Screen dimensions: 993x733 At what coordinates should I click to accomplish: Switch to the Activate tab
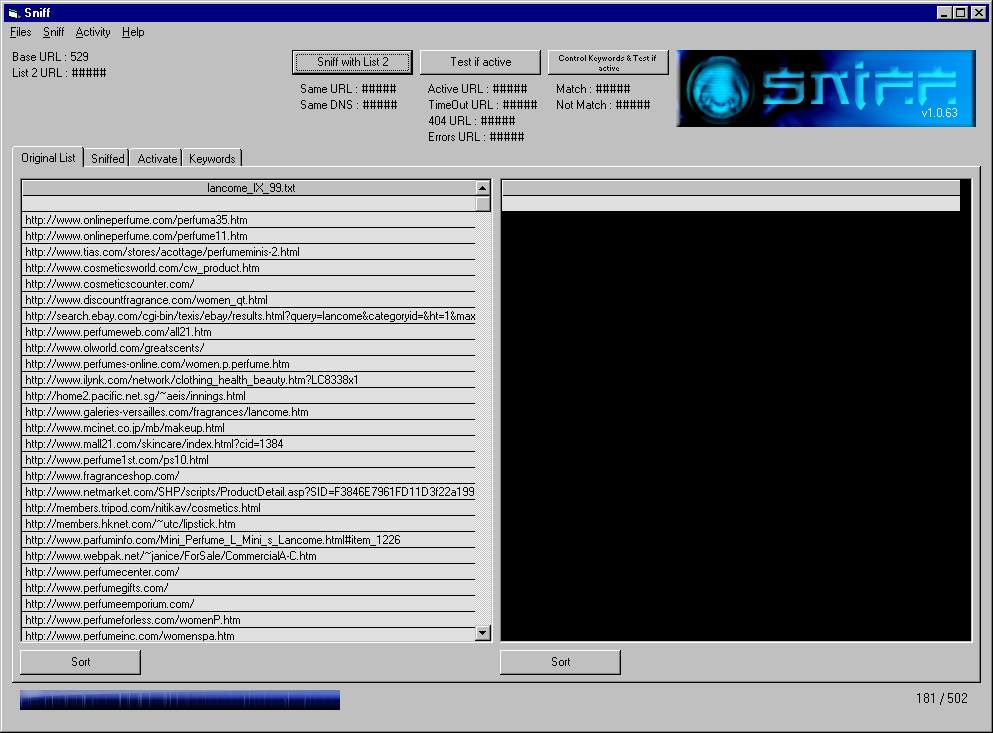[x=157, y=158]
